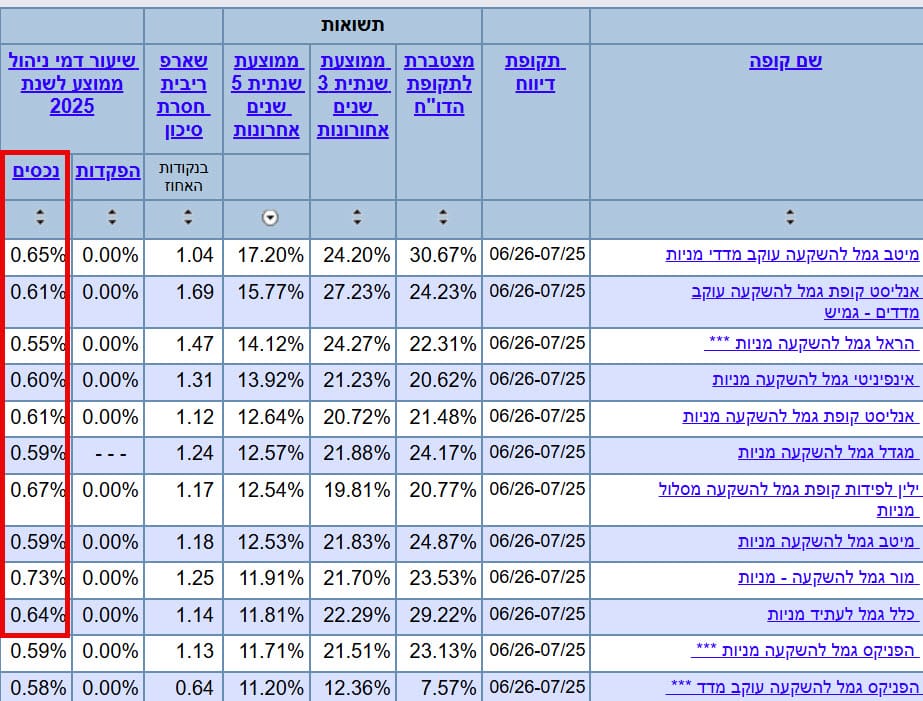The image size is (923, 701).
Task: Open כלל גמל לעתיד מניות fund
Action: [842, 614]
